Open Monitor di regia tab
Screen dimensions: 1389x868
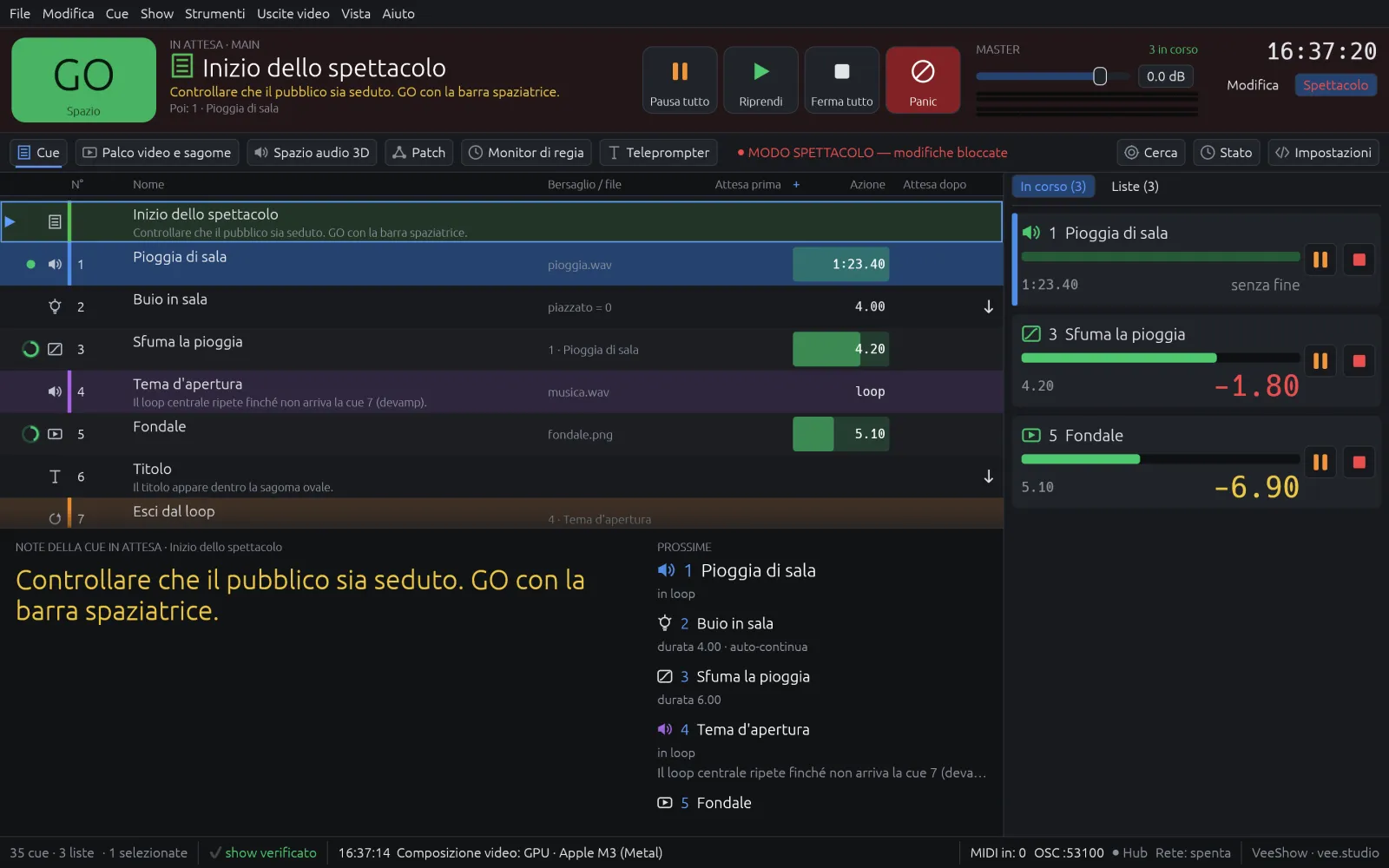click(526, 153)
